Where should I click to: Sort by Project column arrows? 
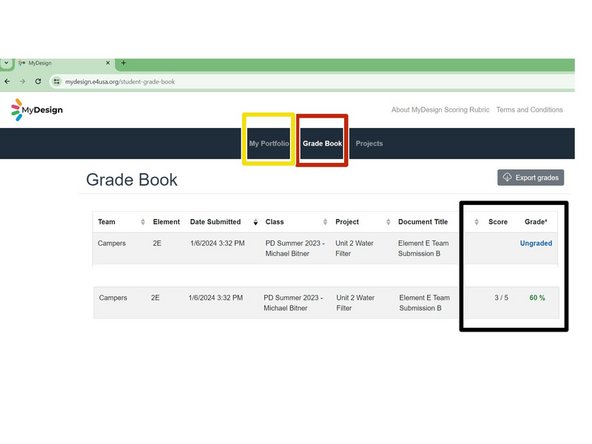click(x=388, y=222)
